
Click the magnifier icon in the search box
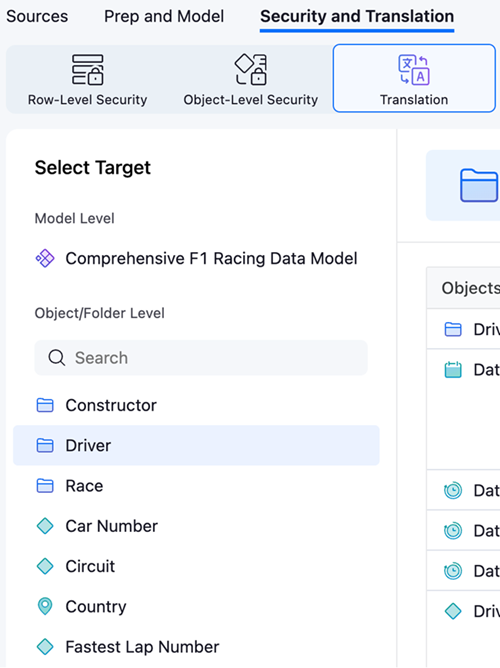click(x=57, y=358)
